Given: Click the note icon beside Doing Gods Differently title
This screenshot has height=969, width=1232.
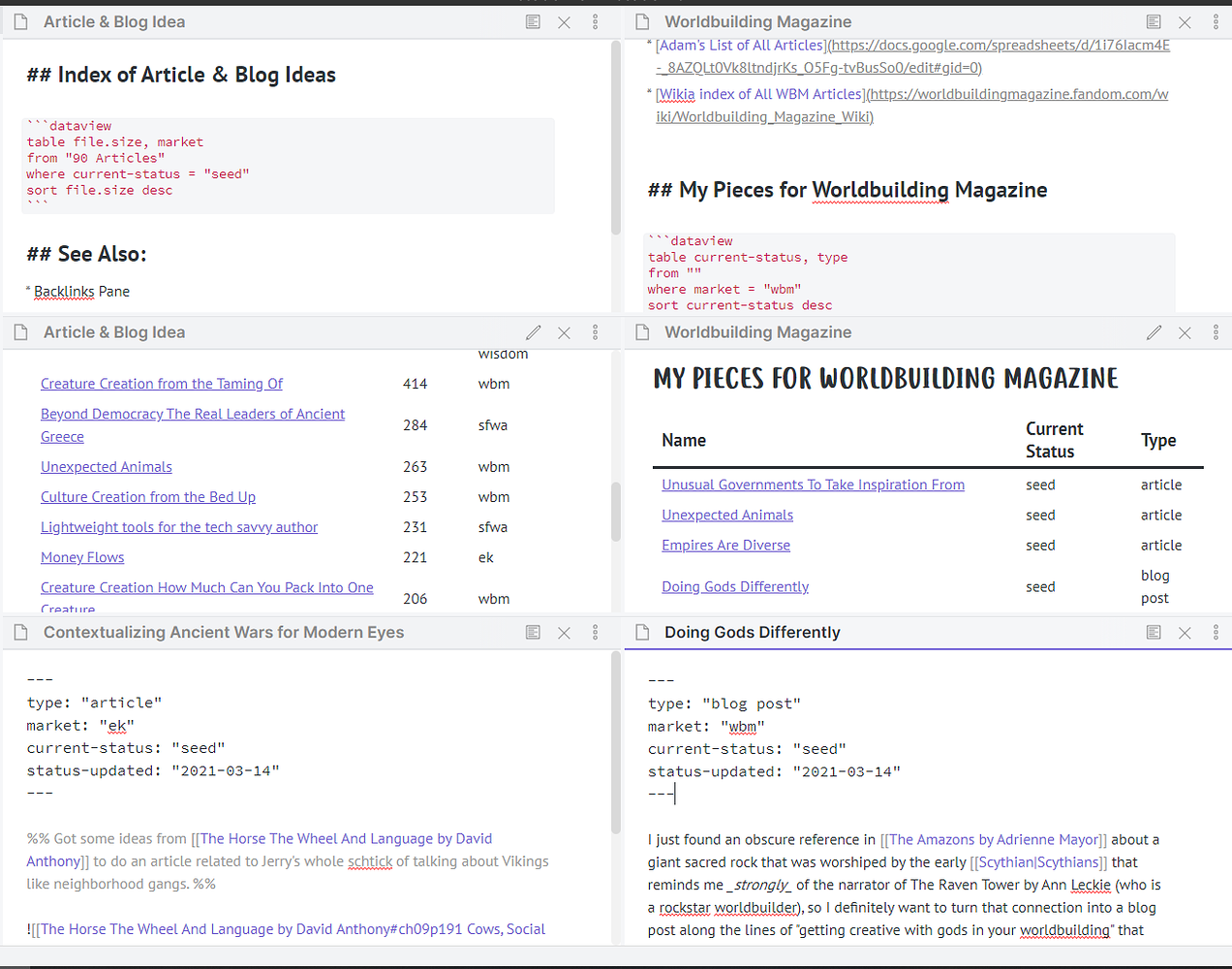Looking at the screenshot, I should tap(640, 632).
